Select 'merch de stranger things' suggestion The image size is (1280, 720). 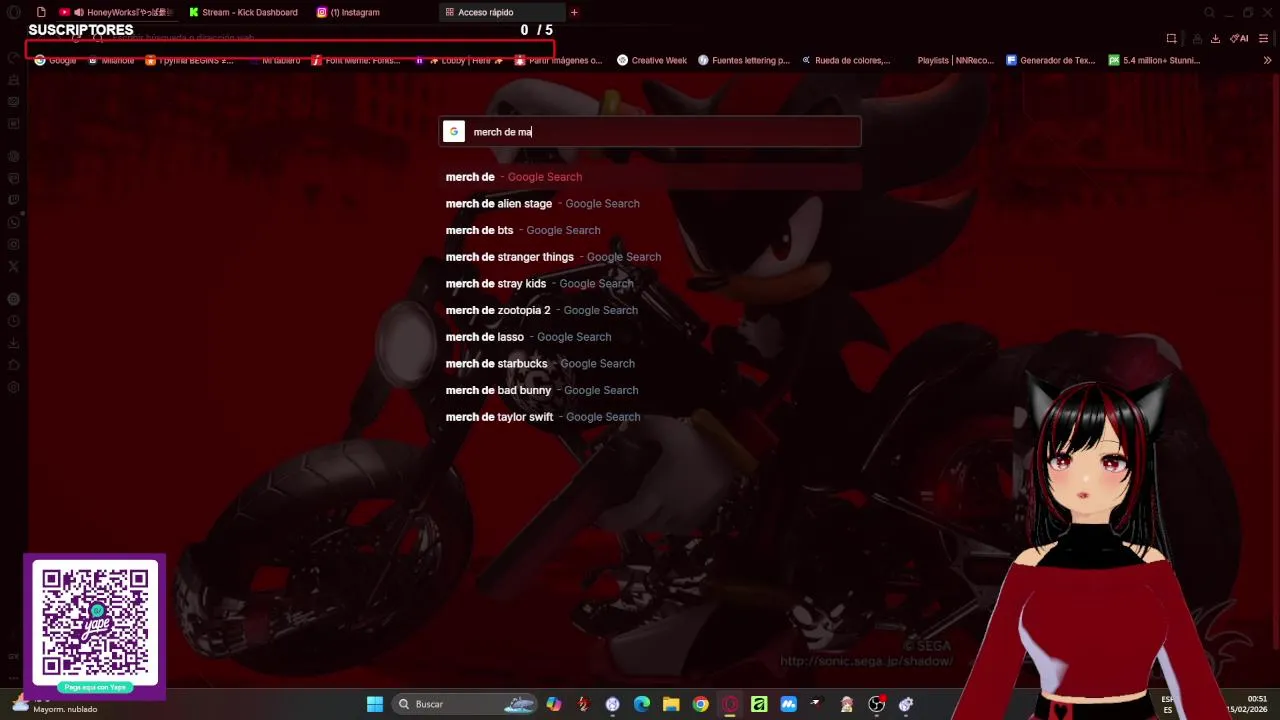point(650,257)
